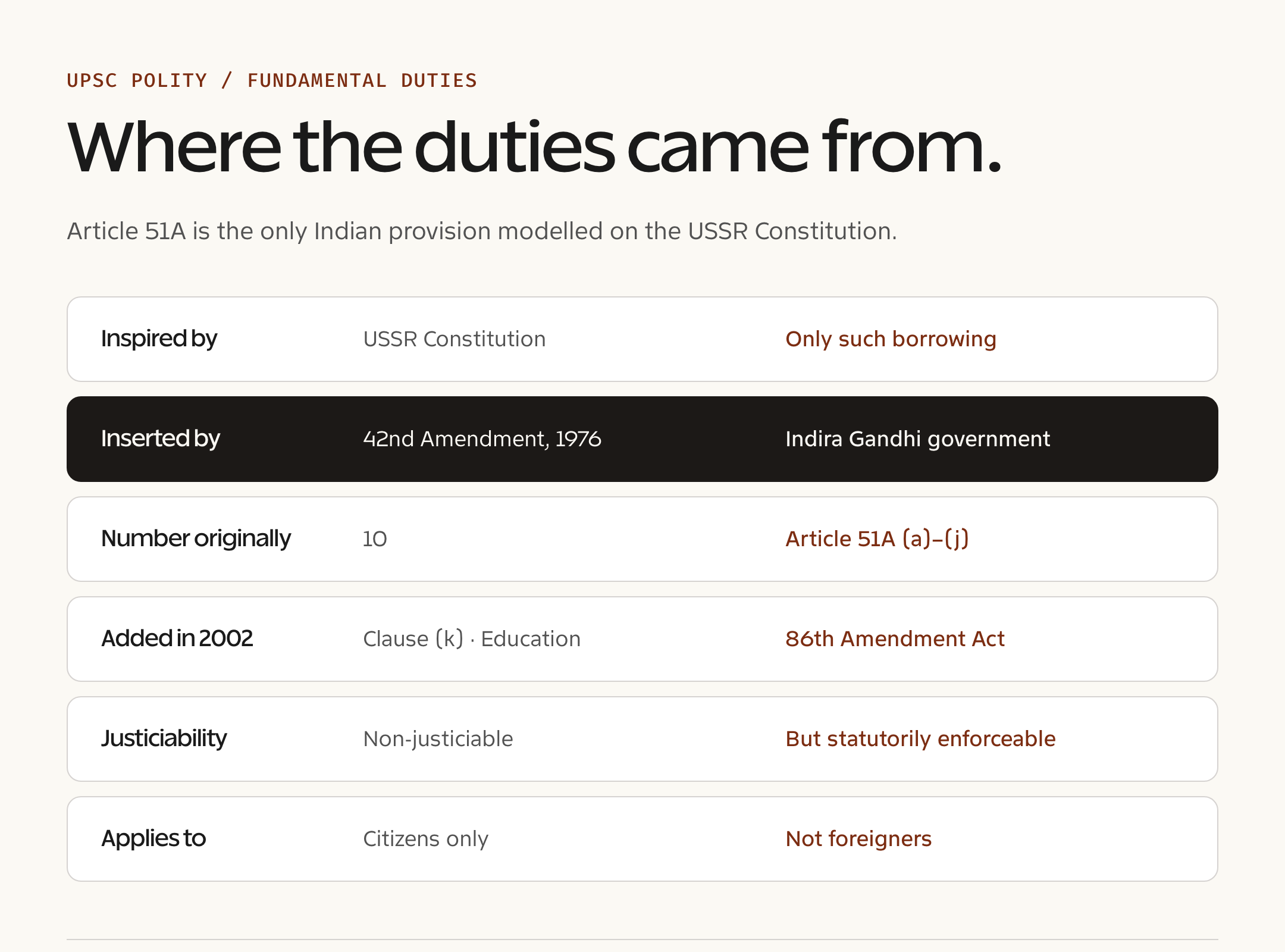The image size is (1285, 952).
Task: Click the 'UPSC POLITY / FUNDAMENTAL DUTIES' breadcrumb text
Action: tap(272, 80)
